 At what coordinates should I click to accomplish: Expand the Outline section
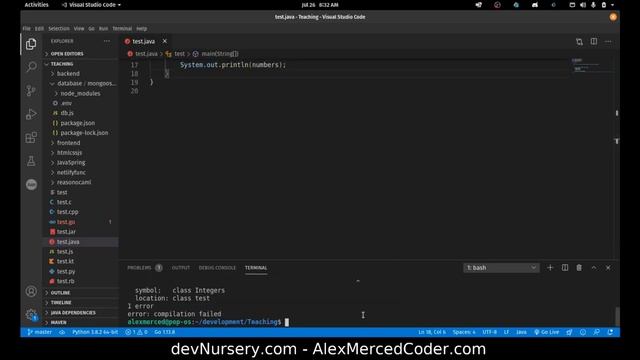click(81, 293)
